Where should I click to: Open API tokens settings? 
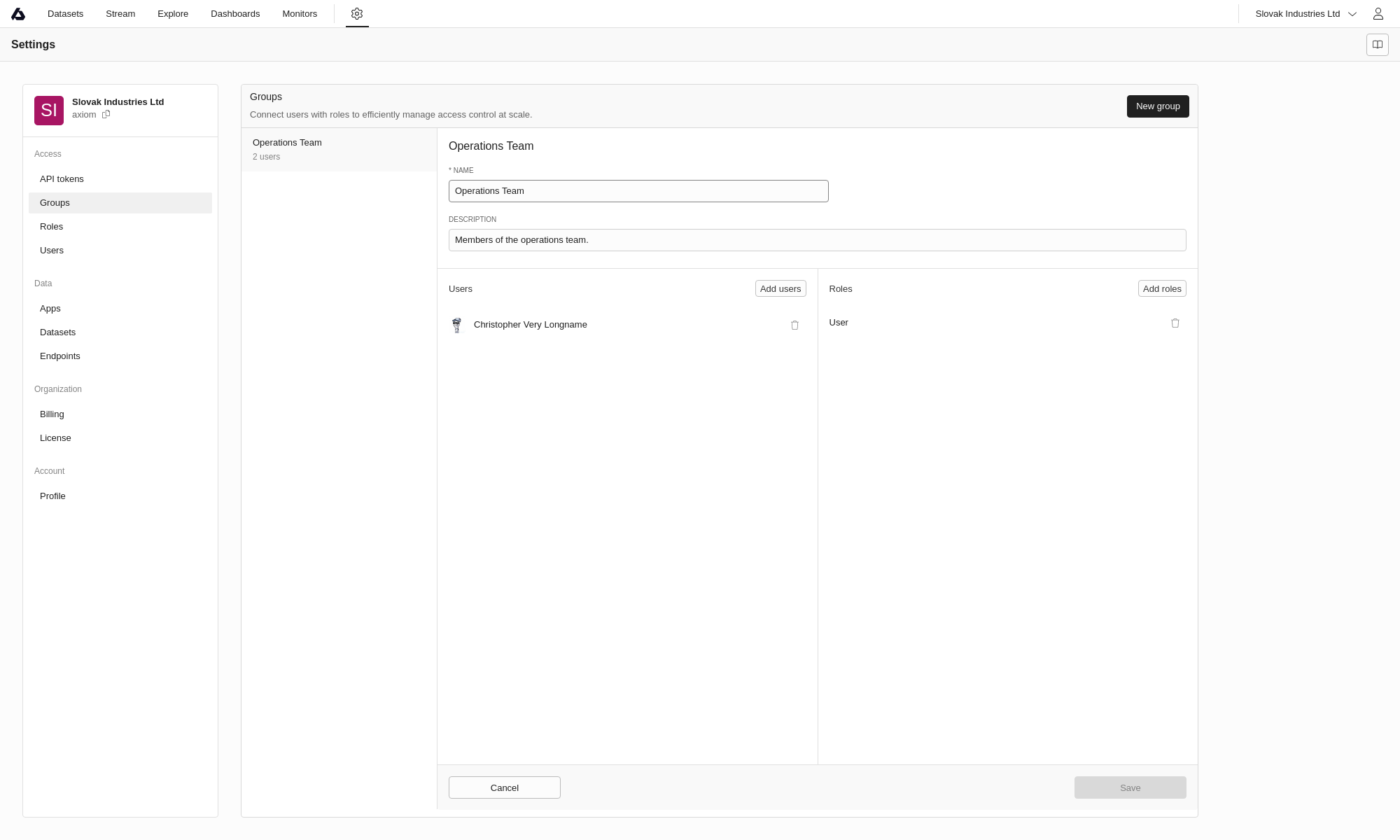click(62, 179)
